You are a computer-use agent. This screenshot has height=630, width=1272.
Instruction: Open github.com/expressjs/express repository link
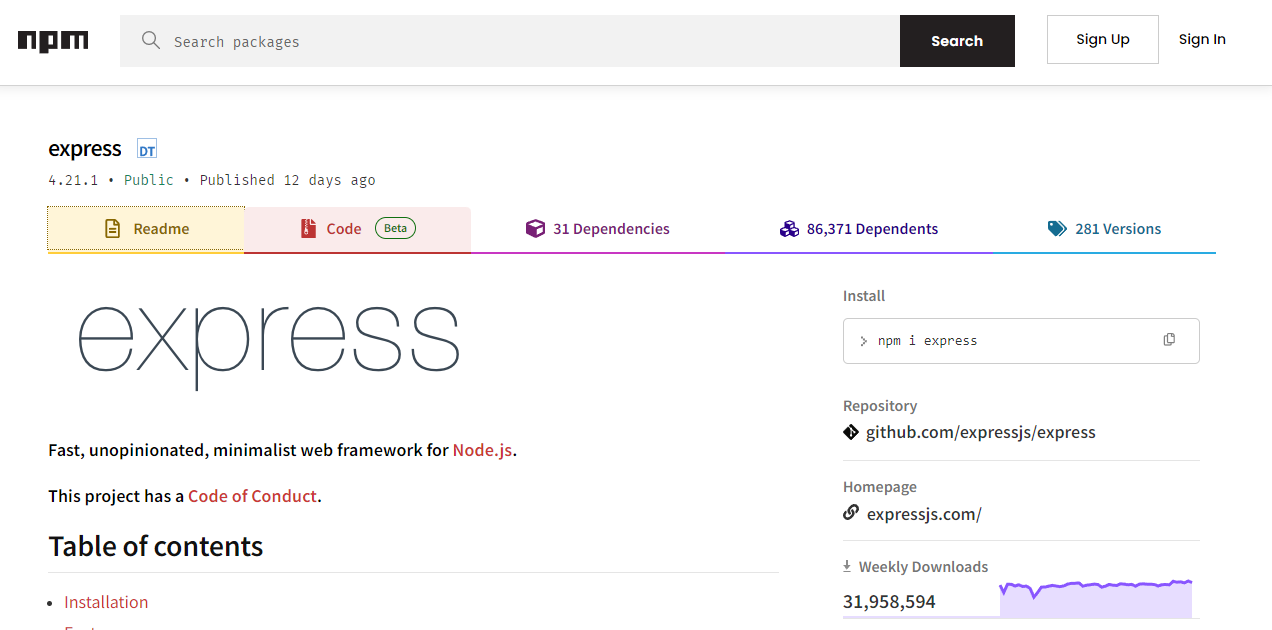[x=981, y=432]
